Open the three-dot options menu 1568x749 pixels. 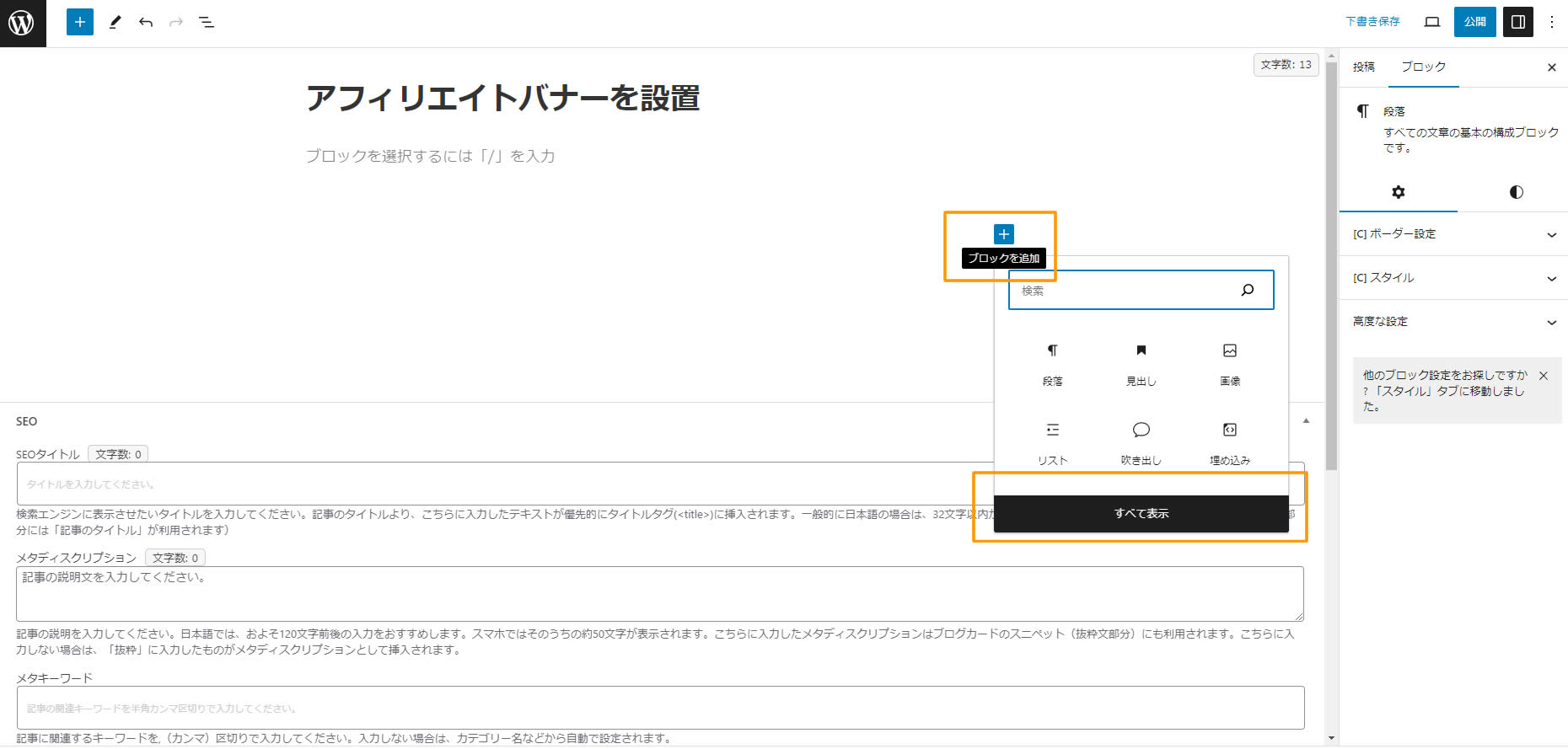coord(1552,22)
